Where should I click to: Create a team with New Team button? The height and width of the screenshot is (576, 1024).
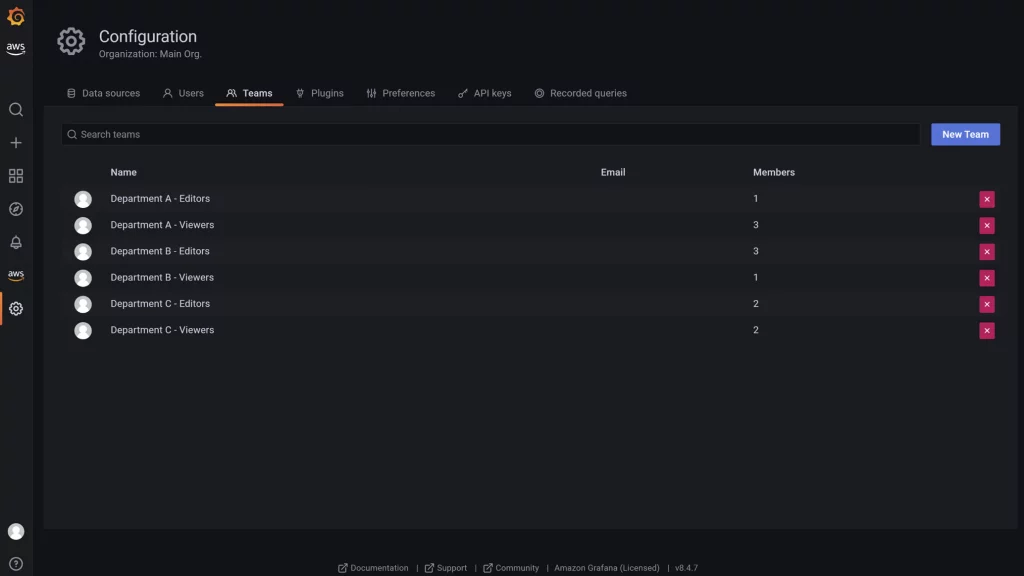(x=964, y=134)
